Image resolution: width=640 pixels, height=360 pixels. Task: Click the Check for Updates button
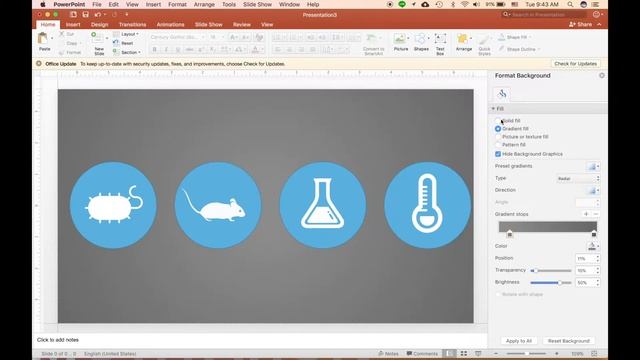point(576,64)
